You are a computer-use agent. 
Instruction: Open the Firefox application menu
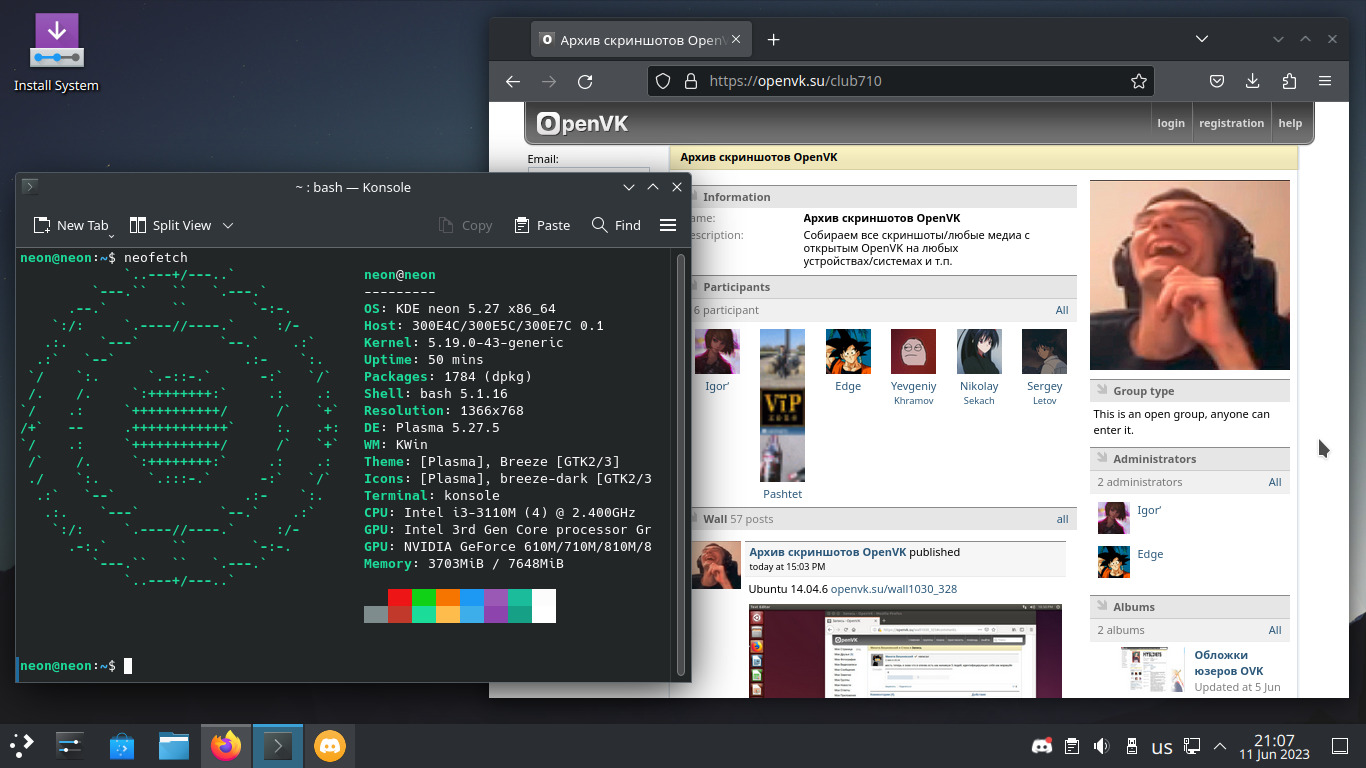click(1325, 81)
